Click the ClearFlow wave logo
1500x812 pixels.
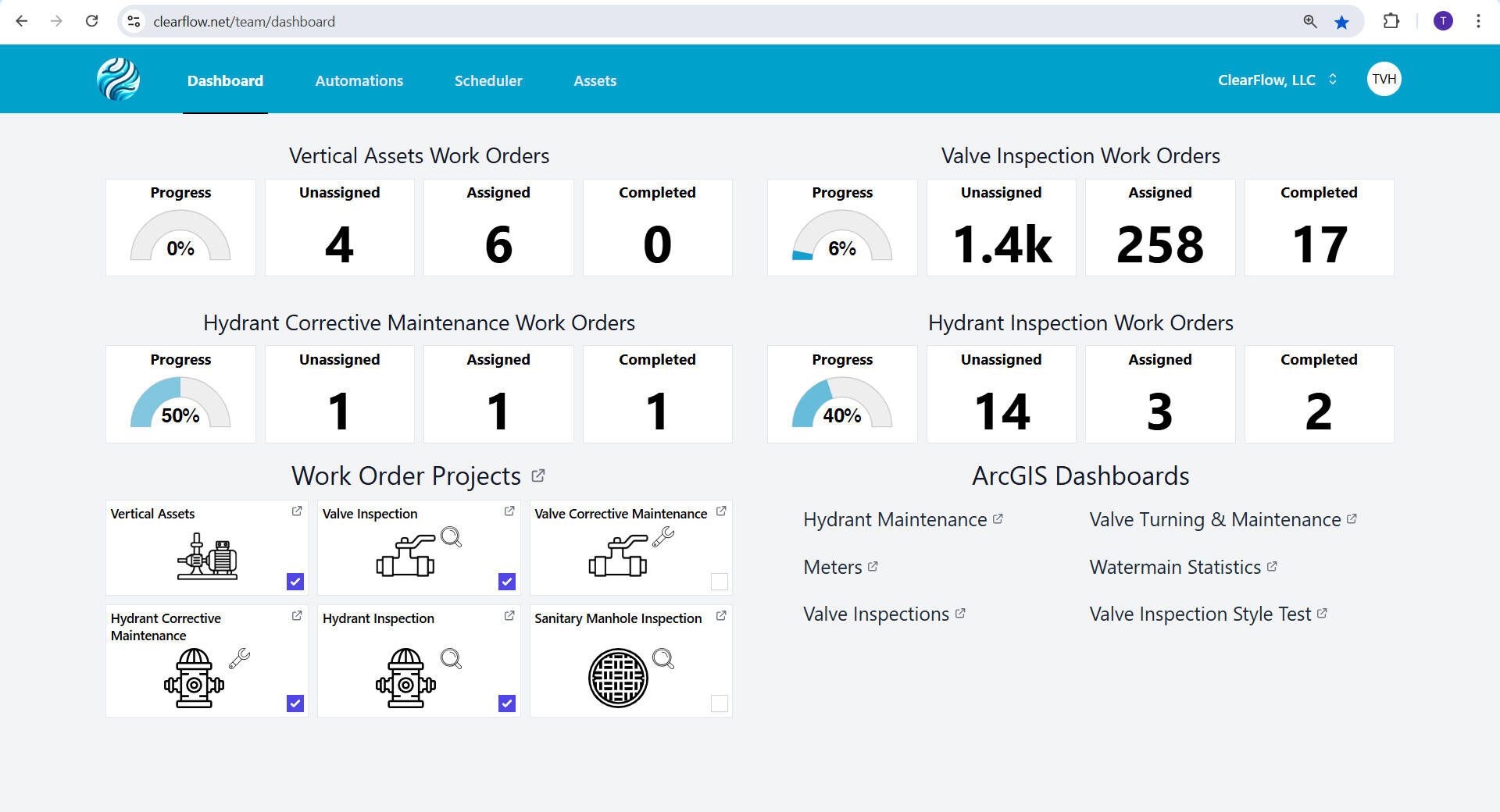pos(118,80)
